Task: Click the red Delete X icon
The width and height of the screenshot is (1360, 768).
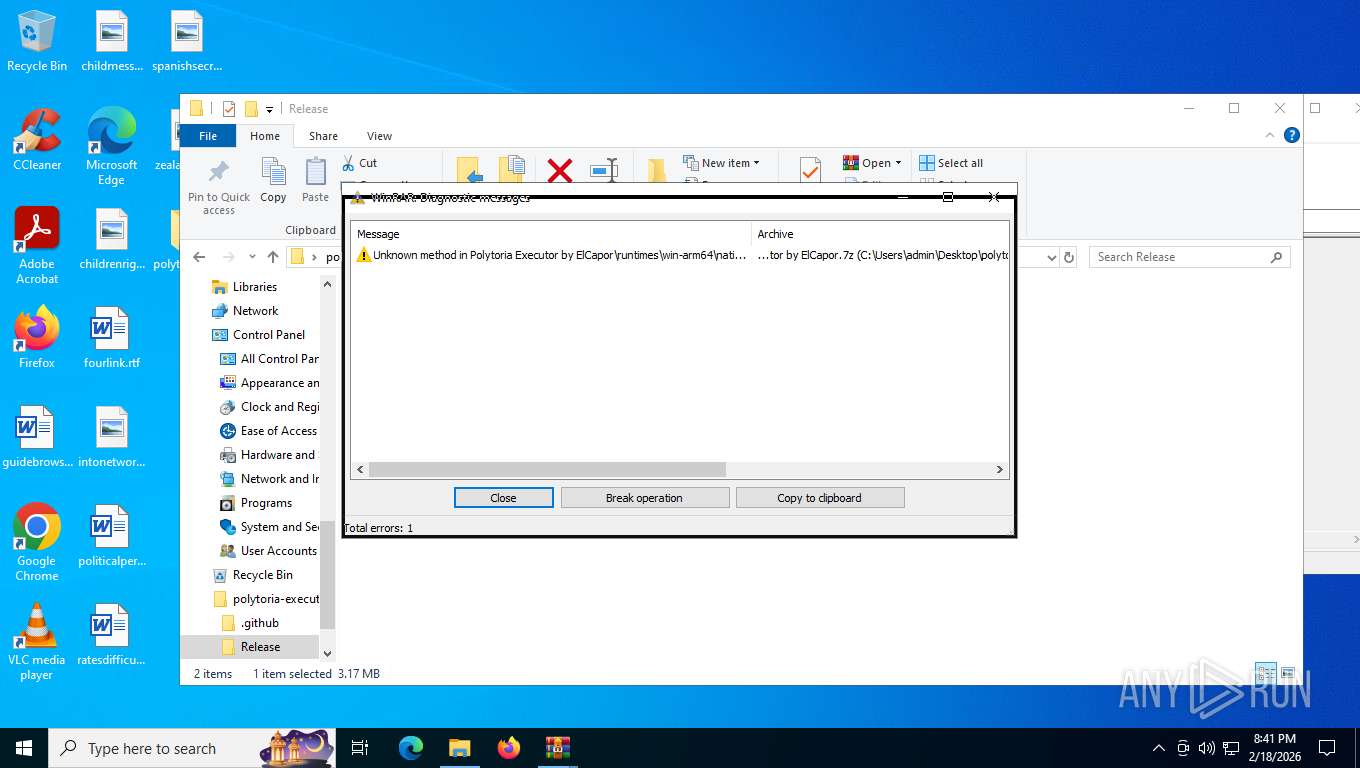Action: [560, 171]
